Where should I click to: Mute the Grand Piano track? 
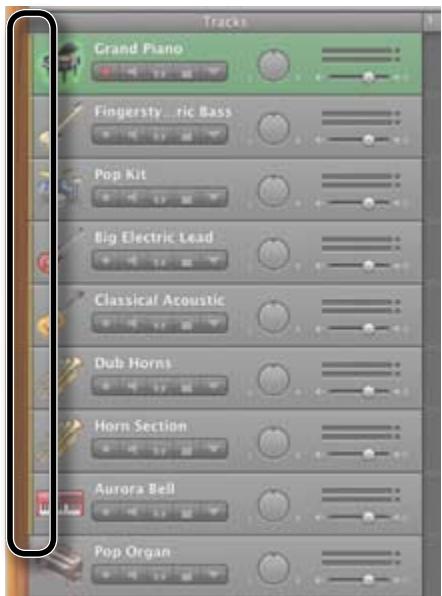pos(132,72)
